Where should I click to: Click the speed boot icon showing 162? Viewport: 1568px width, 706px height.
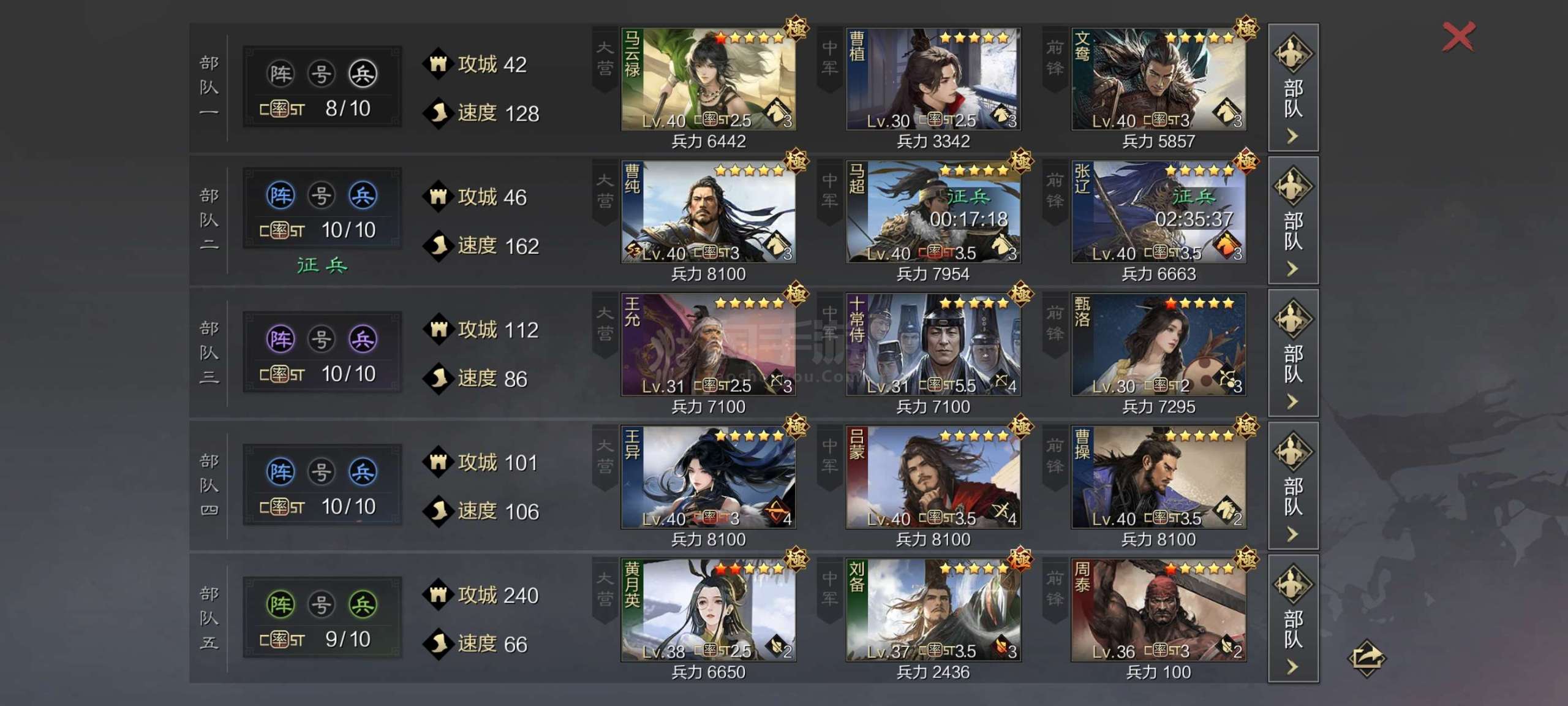coord(438,246)
